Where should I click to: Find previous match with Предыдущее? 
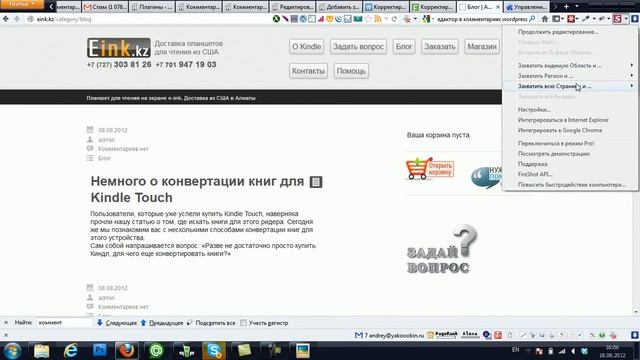[162, 323]
